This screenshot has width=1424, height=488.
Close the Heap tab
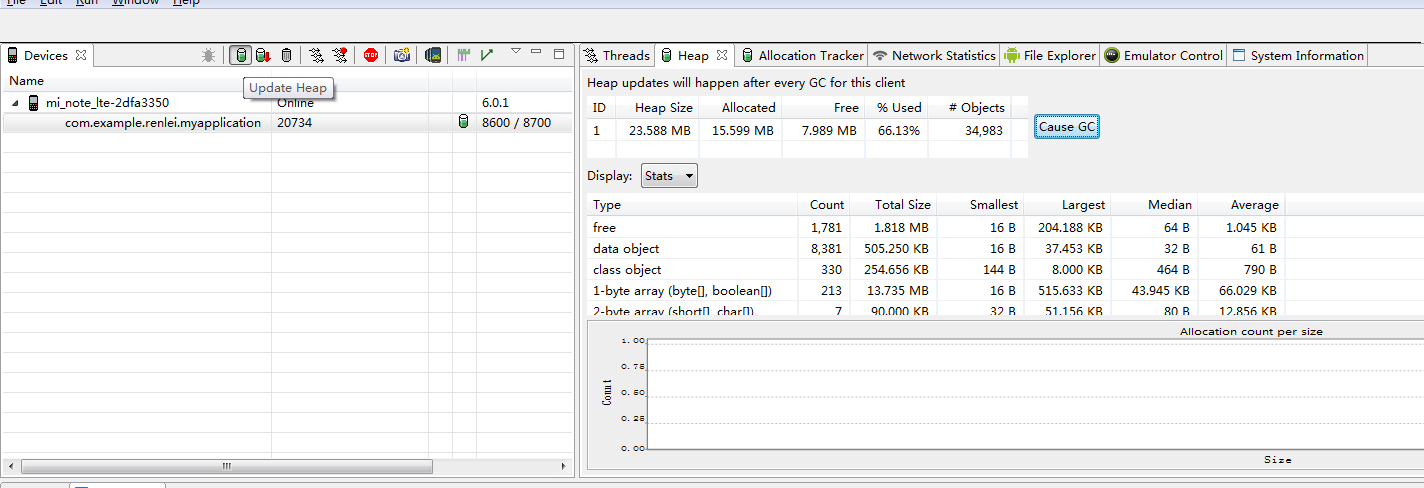coord(723,55)
